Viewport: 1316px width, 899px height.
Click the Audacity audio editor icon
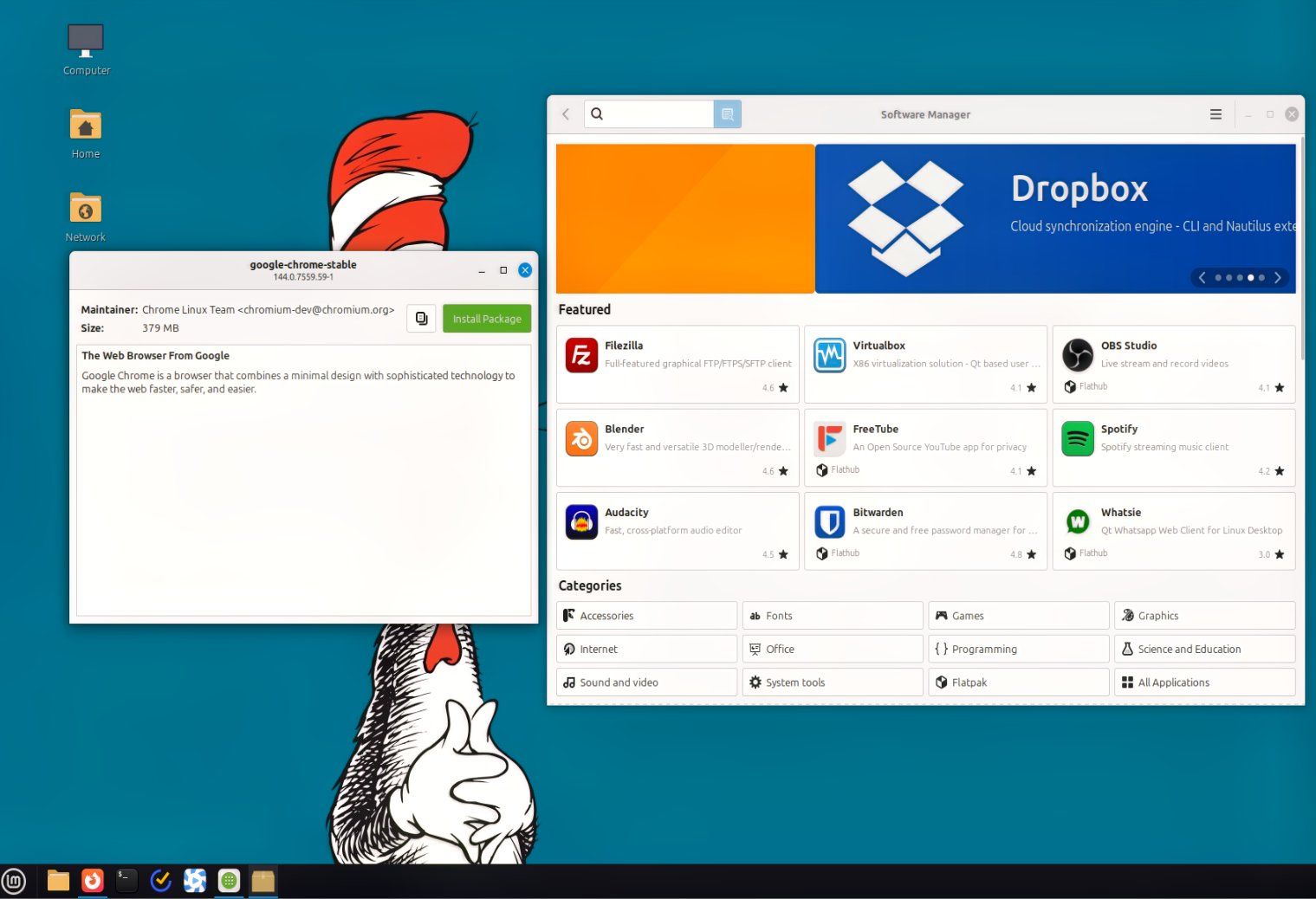click(x=581, y=521)
